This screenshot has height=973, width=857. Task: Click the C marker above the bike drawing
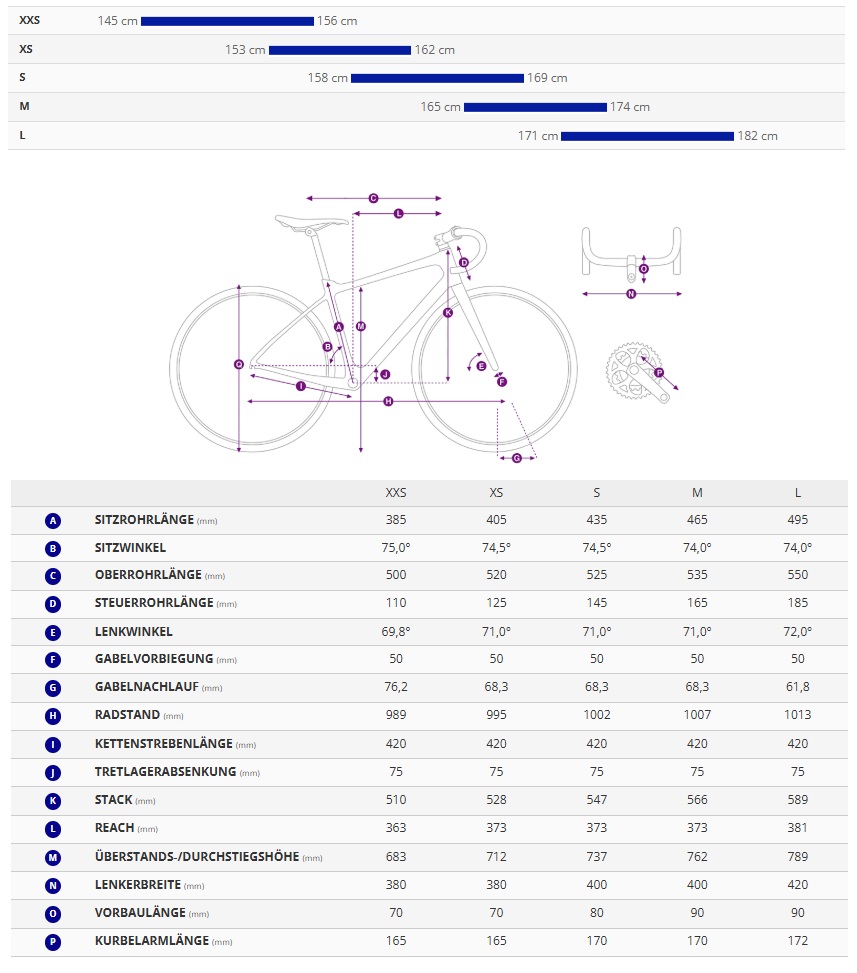click(x=373, y=198)
